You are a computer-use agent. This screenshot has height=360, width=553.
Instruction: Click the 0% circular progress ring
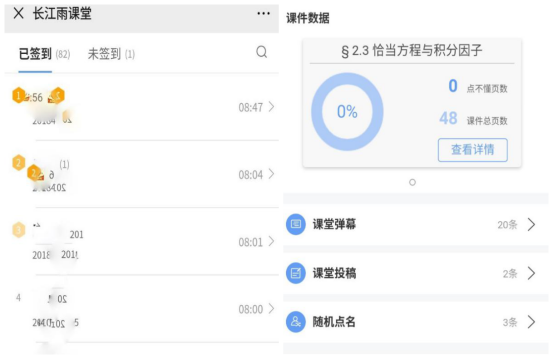pyautogui.click(x=347, y=112)
